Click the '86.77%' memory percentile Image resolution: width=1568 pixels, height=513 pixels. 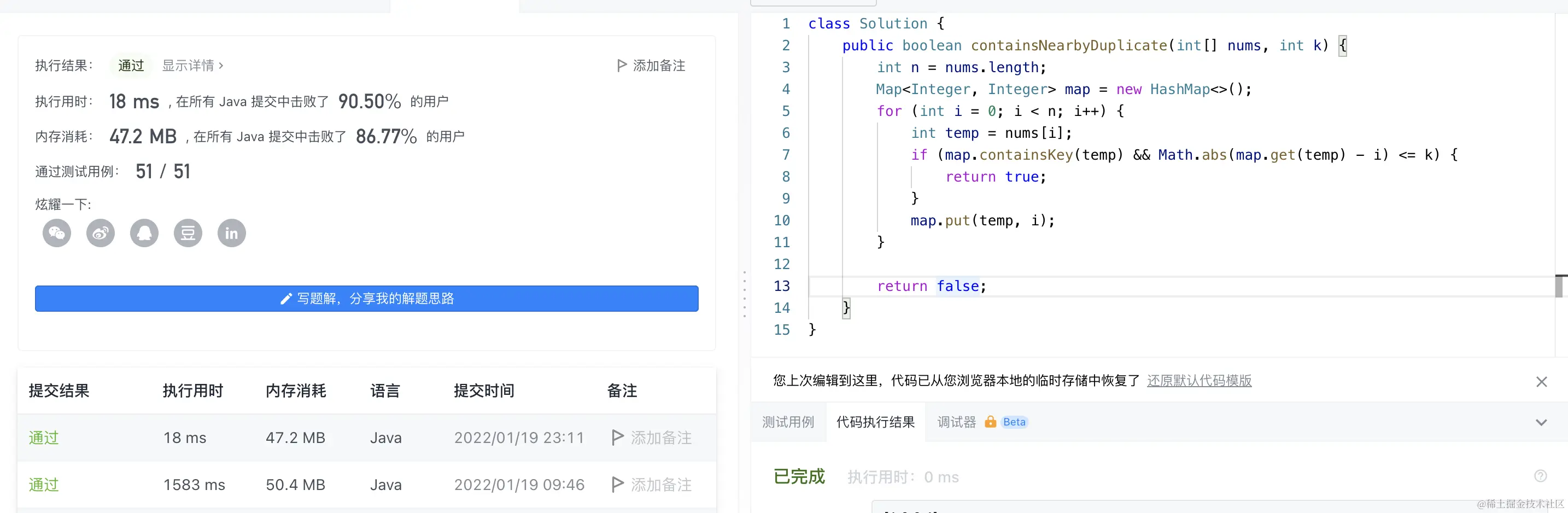(x=387, y=137)
